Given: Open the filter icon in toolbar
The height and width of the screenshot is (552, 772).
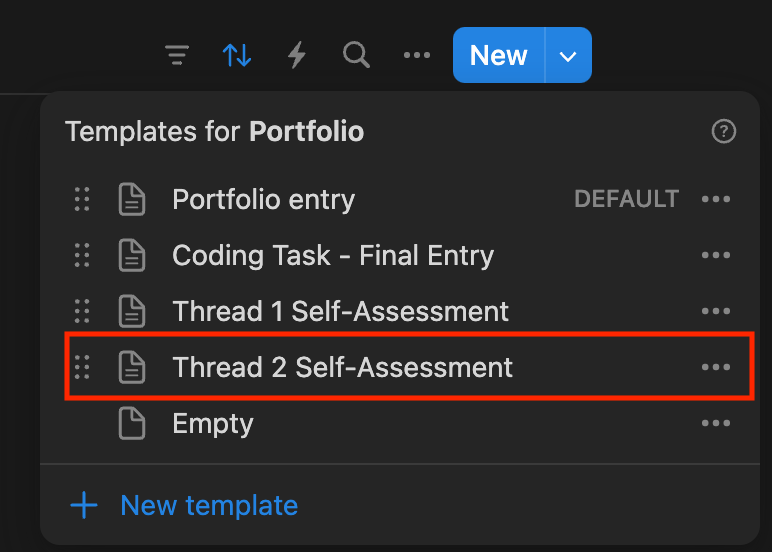Looking at the screenshot, I should [x=177, y=55].
